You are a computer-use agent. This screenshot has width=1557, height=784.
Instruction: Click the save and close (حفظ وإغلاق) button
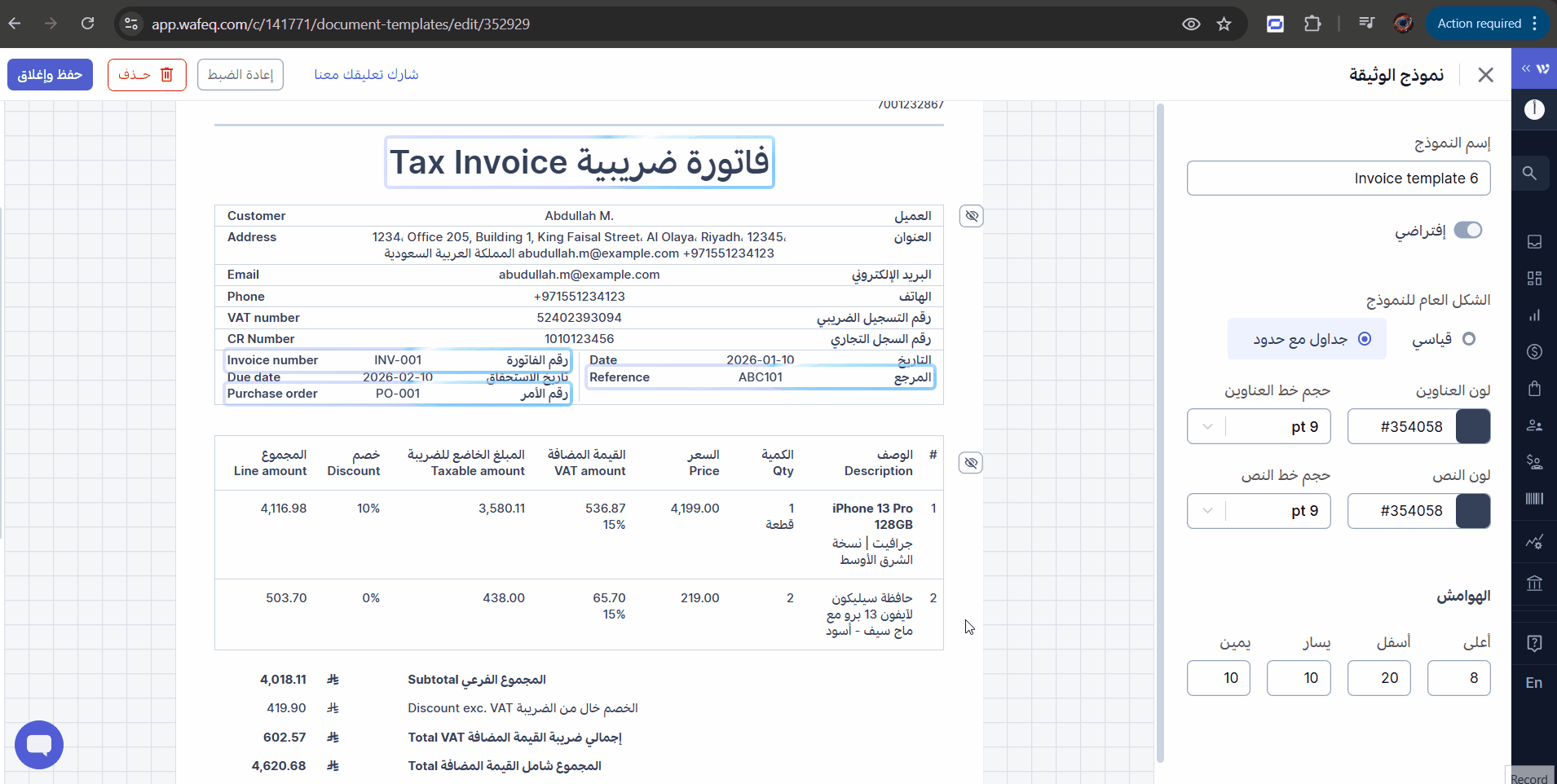click(51, 75)
